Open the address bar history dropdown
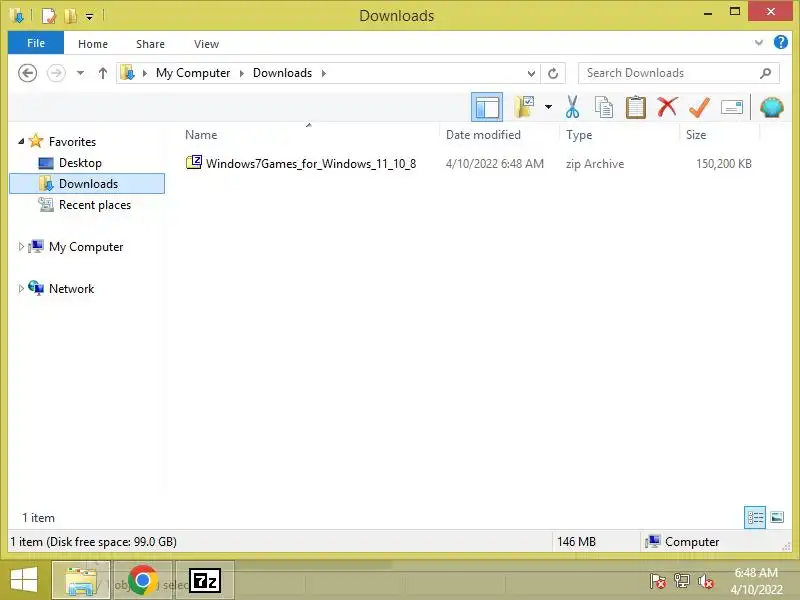This screenshot has width=800, height=600. (x=531, y=73)
